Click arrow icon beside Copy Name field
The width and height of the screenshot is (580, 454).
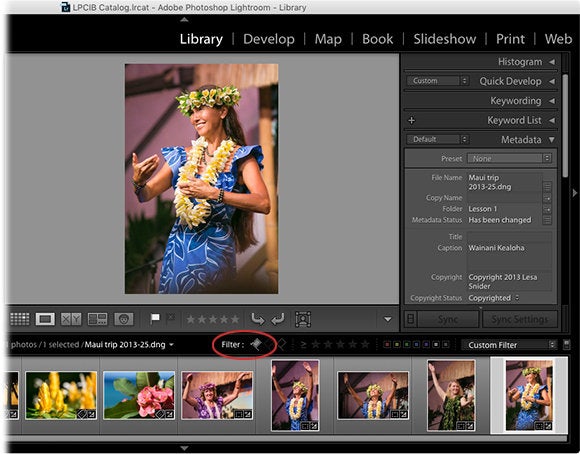pos(547,198)
